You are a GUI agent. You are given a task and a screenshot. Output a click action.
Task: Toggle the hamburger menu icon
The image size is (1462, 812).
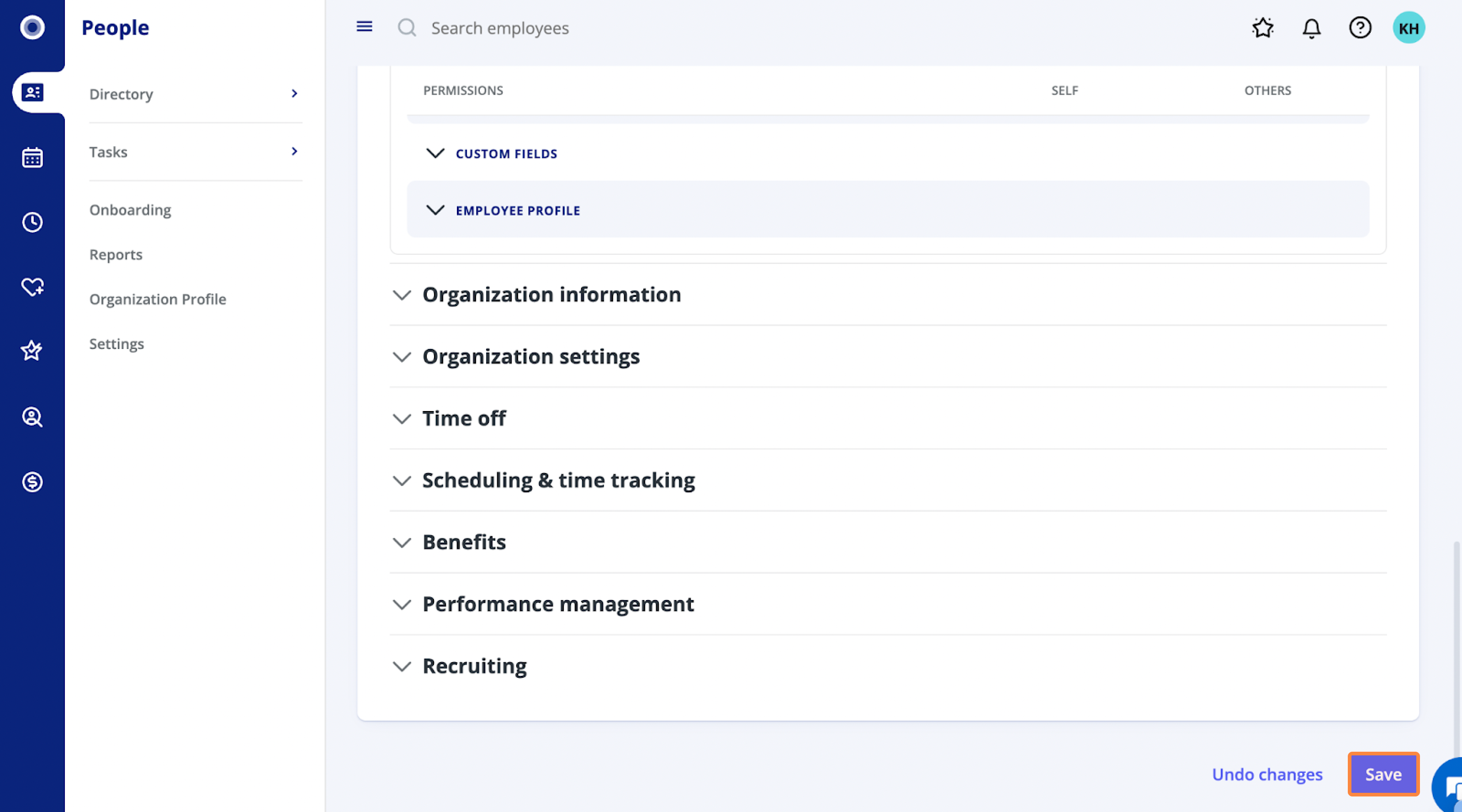click(365, 26)
